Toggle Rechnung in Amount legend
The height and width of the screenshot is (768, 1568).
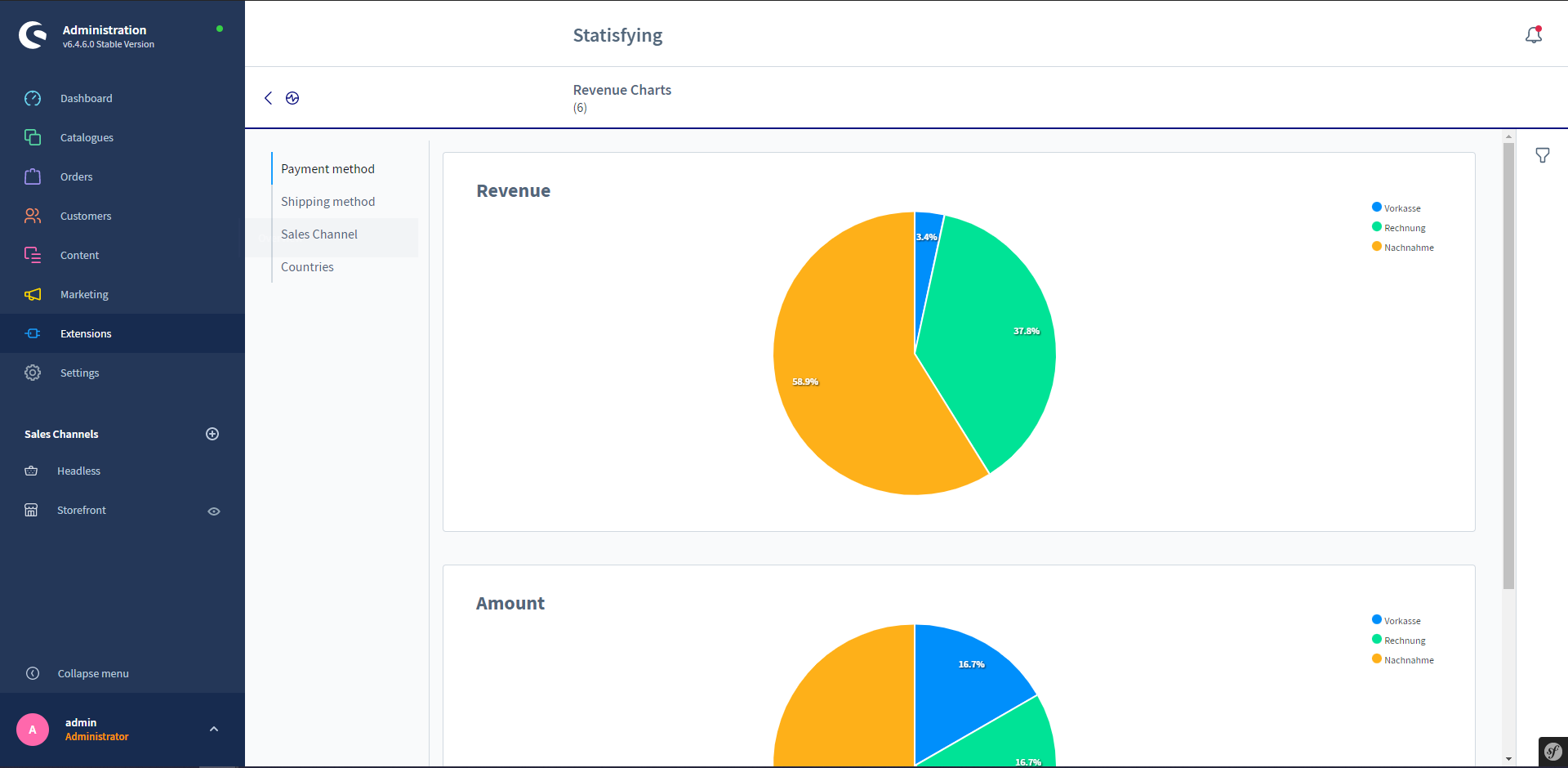(1399, 640)
